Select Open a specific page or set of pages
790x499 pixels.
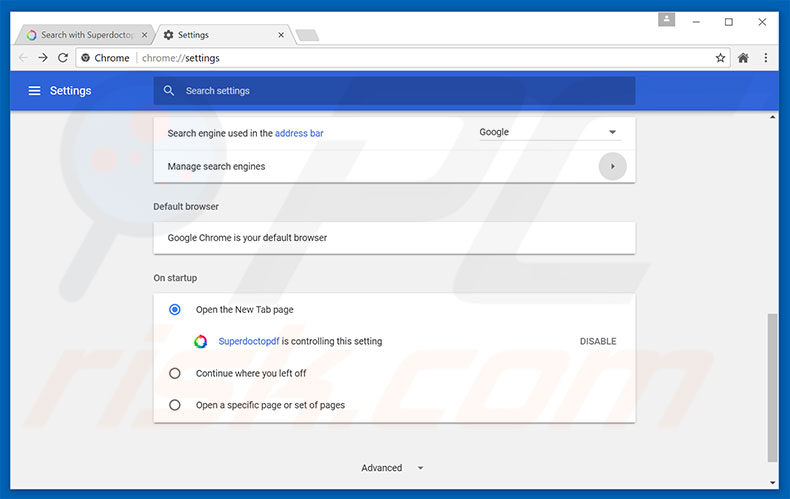click(175, 405)
